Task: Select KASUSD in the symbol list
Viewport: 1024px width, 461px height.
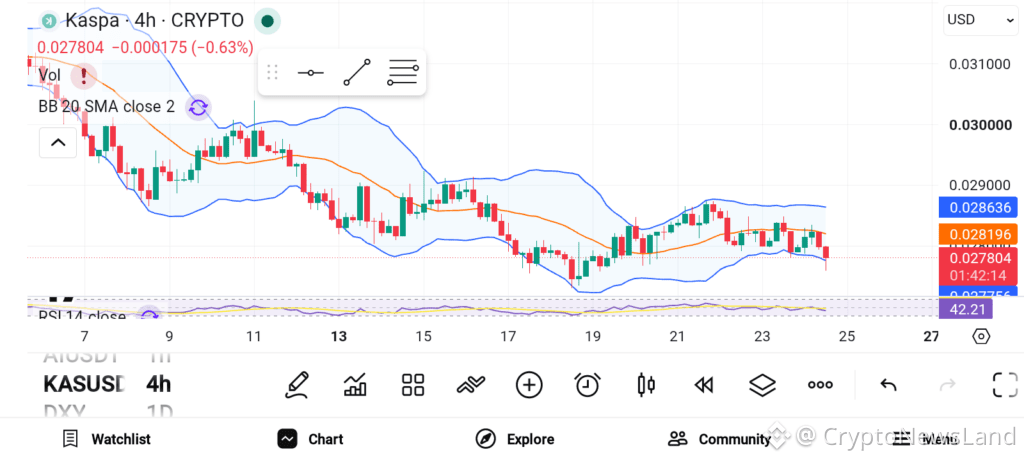Action: pyautogui.click(x=84, y=385)
